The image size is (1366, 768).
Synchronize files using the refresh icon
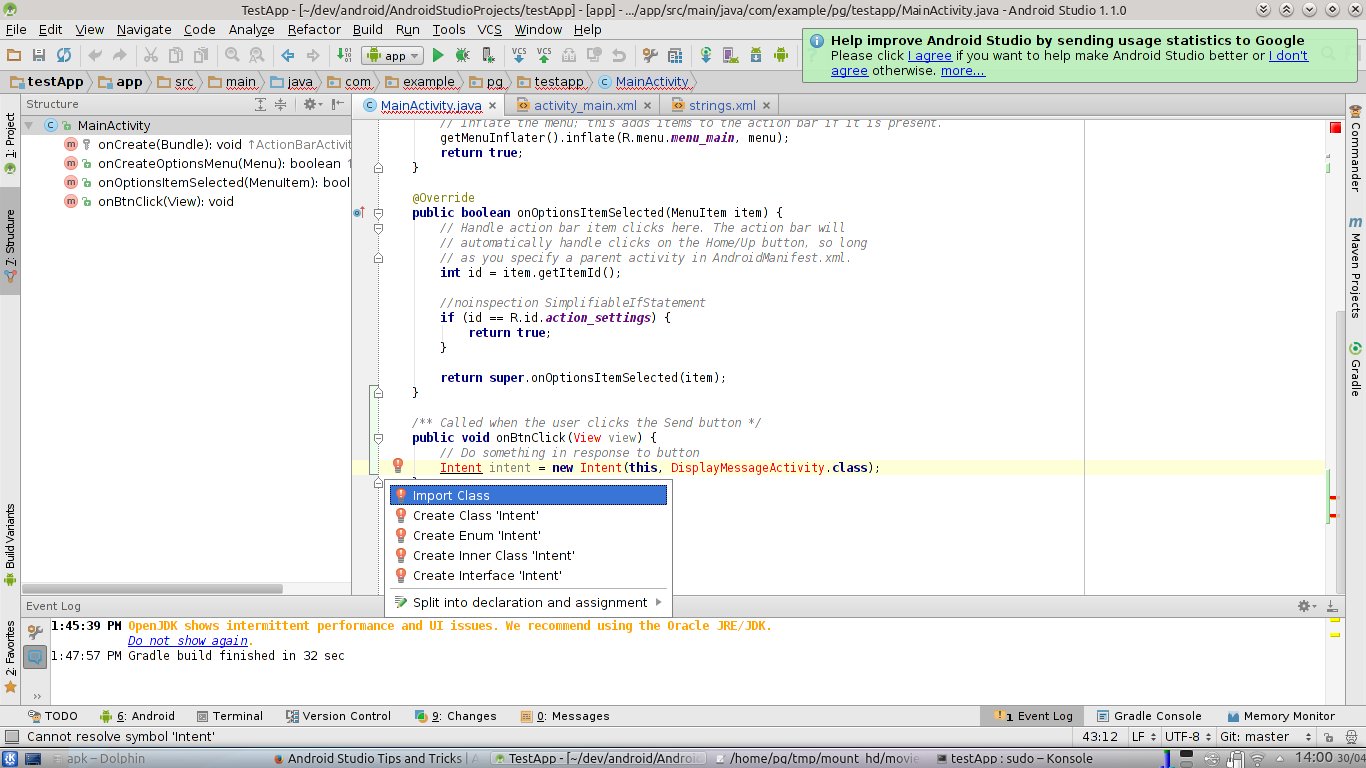pos(64,55)
